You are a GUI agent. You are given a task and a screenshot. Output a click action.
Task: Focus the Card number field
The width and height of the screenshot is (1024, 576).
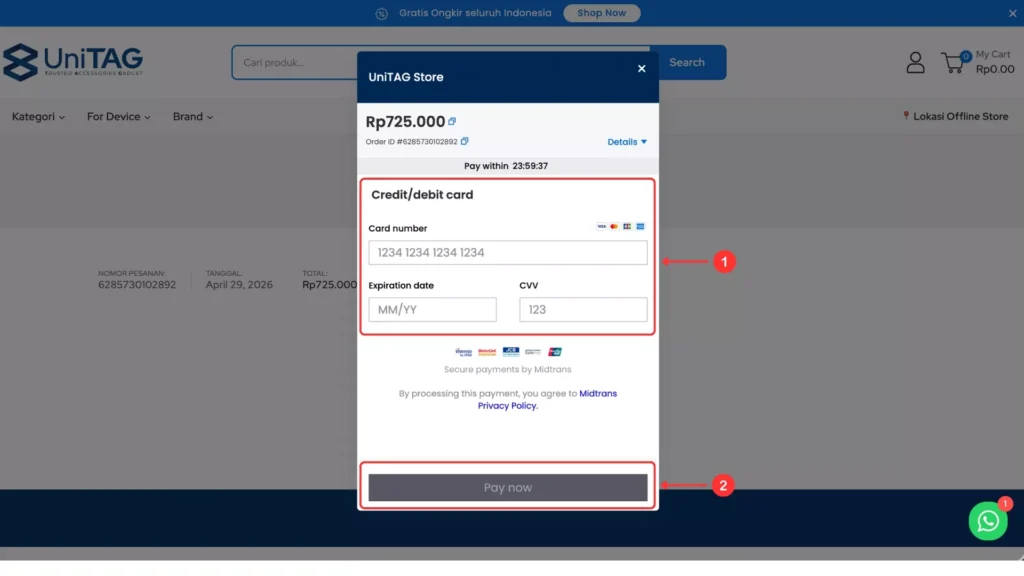pos(507,253)
